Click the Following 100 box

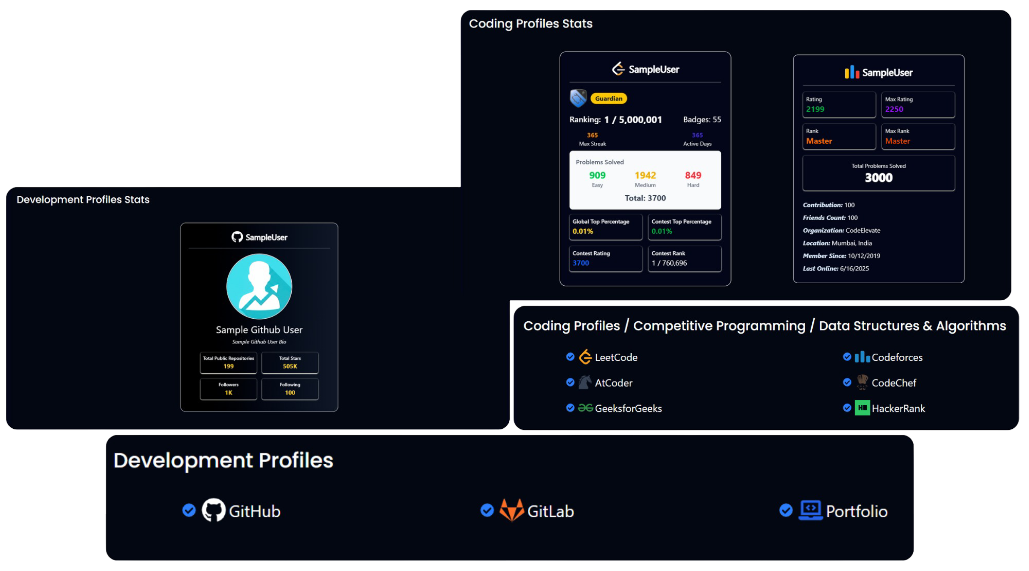point(289,389)
